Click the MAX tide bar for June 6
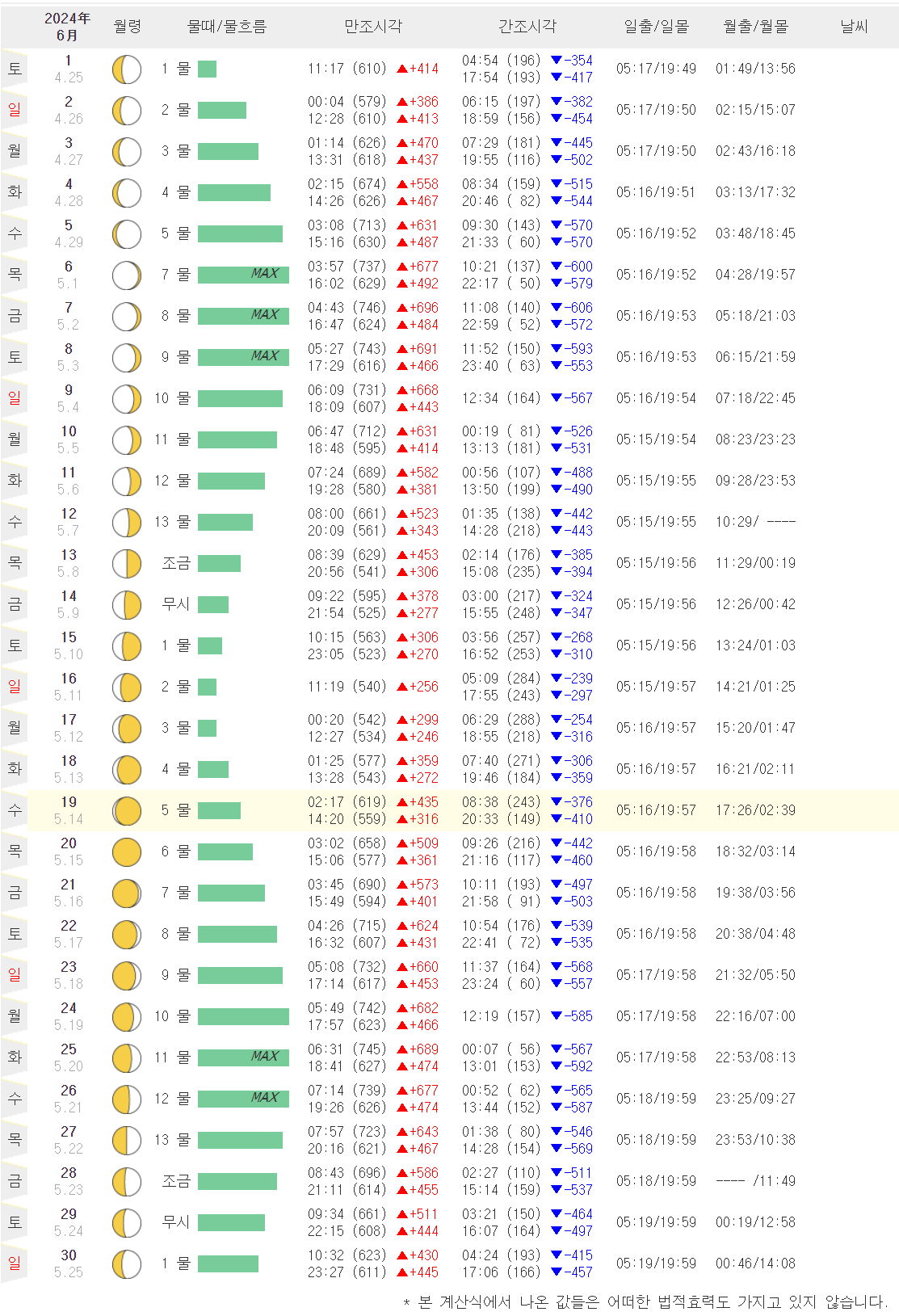The height and width of the screenshot is (1316, 899). (x=243, y=275)
